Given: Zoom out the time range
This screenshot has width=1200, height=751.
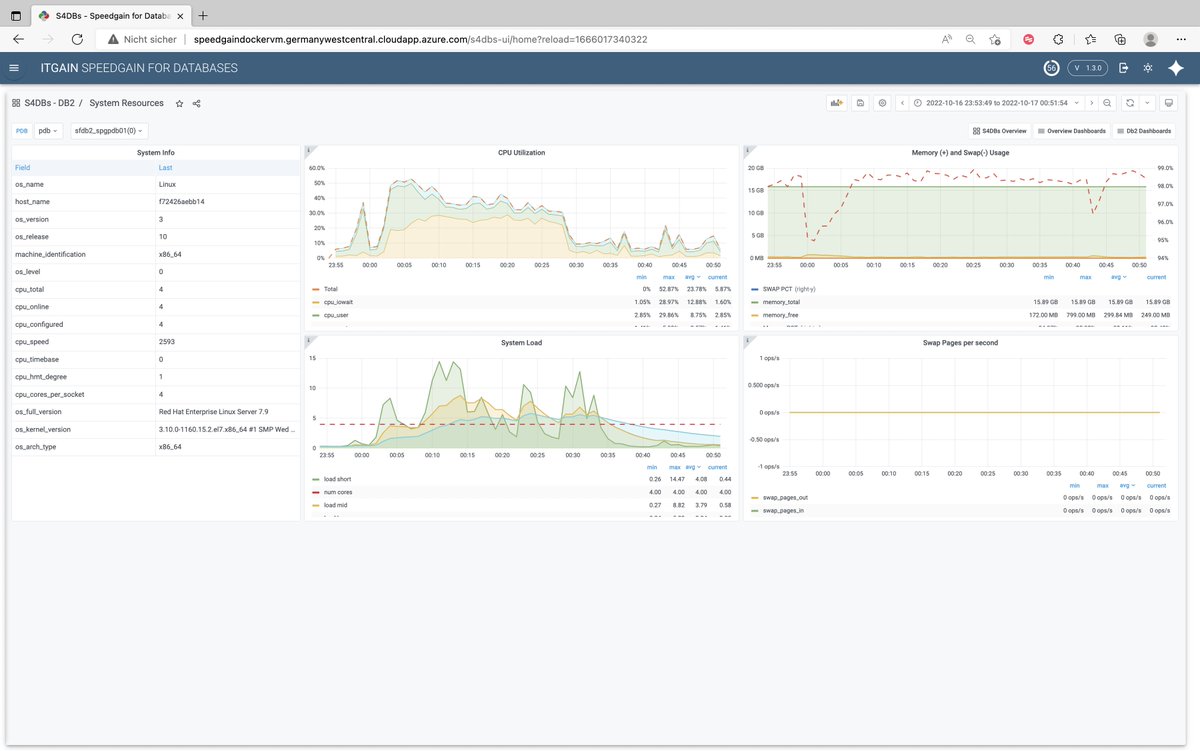Looking at the screenshot, I should pyautogui.click(x=1108, y=102).
